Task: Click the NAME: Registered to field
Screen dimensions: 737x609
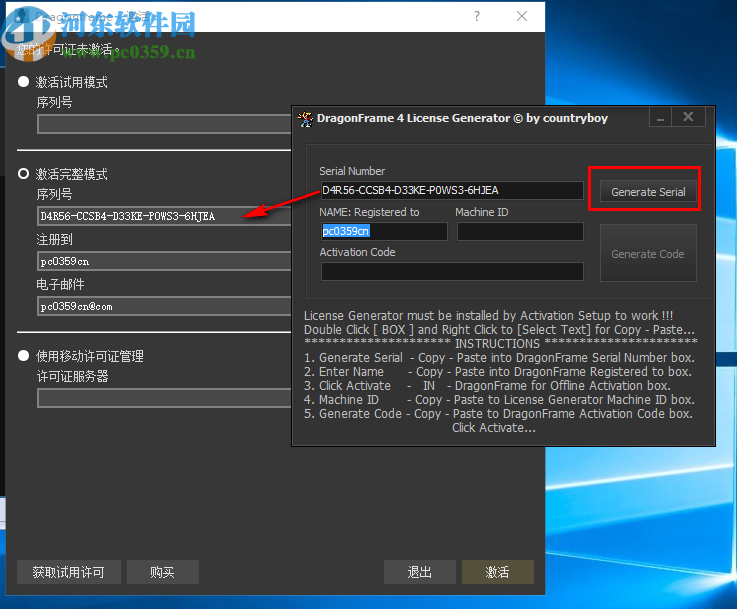Action: pyautogui.click(x=383, y=231)
